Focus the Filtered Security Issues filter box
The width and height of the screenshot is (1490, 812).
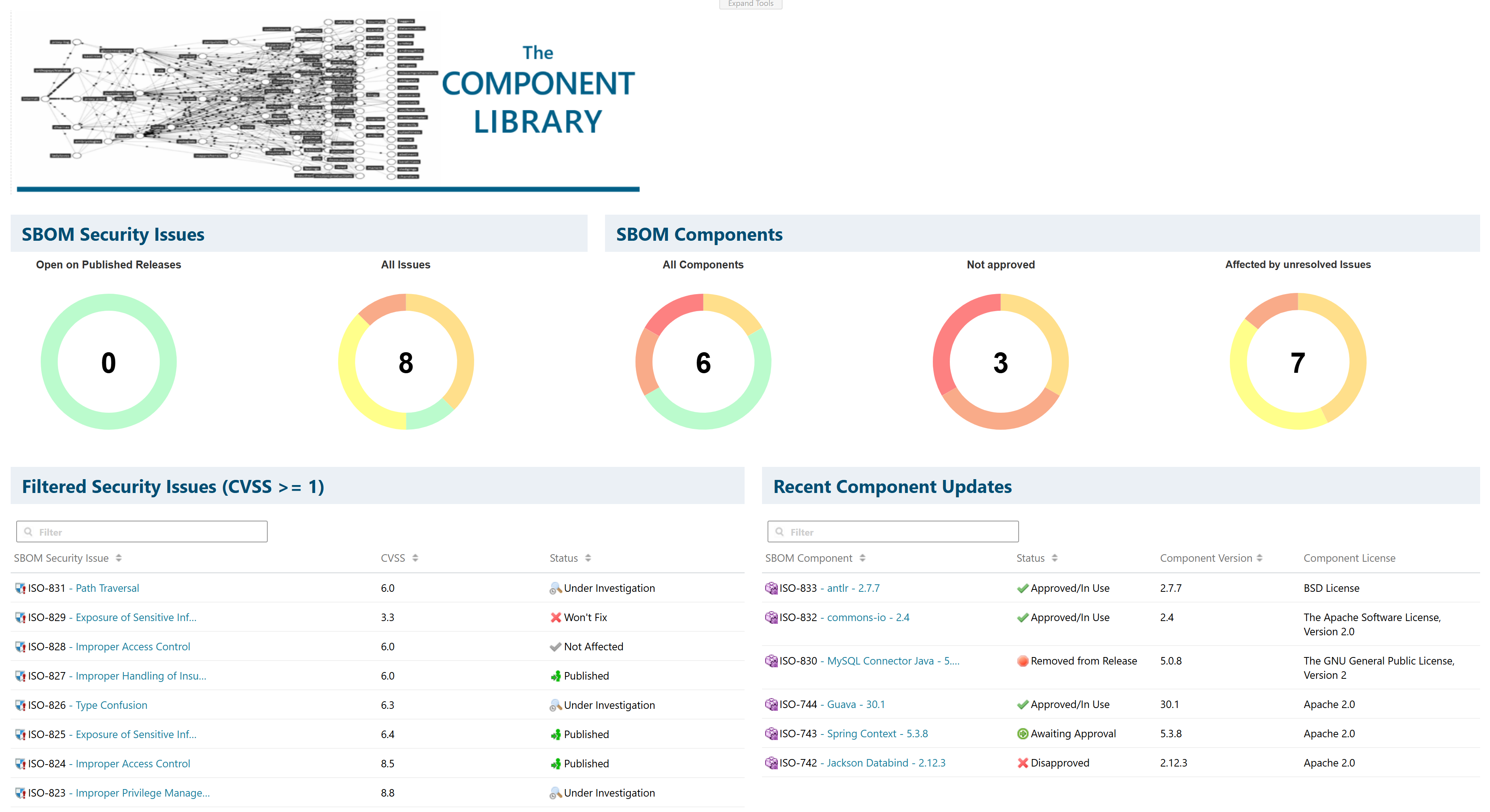[142, 531]
